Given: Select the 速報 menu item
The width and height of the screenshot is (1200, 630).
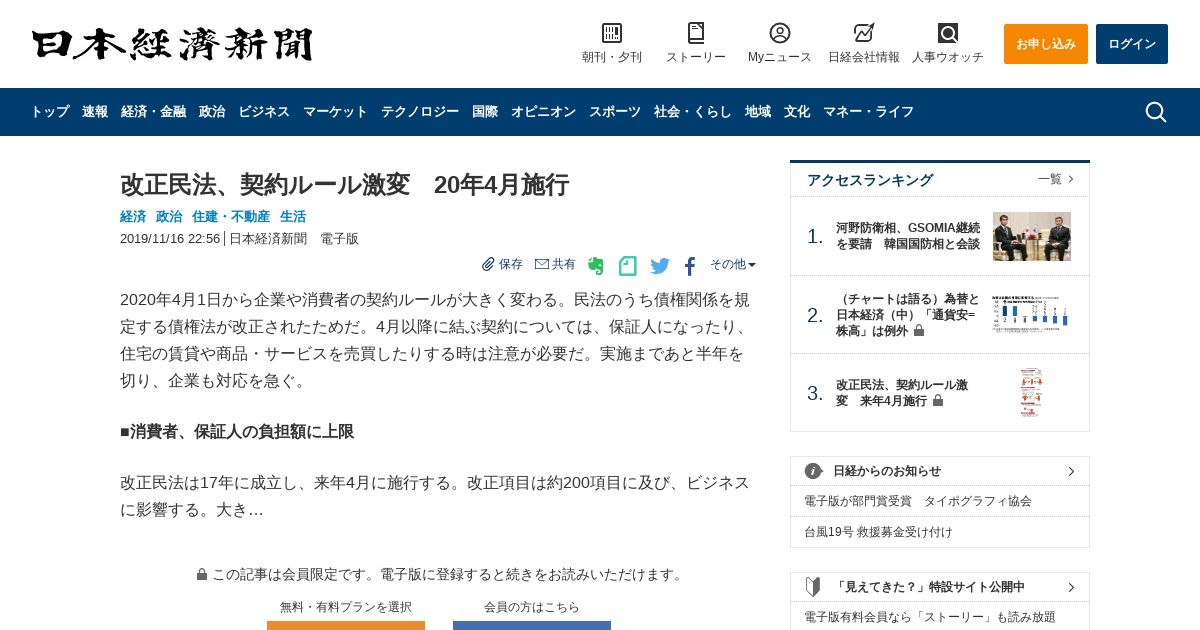Looking at the screenshot, I should pos(95,112).
